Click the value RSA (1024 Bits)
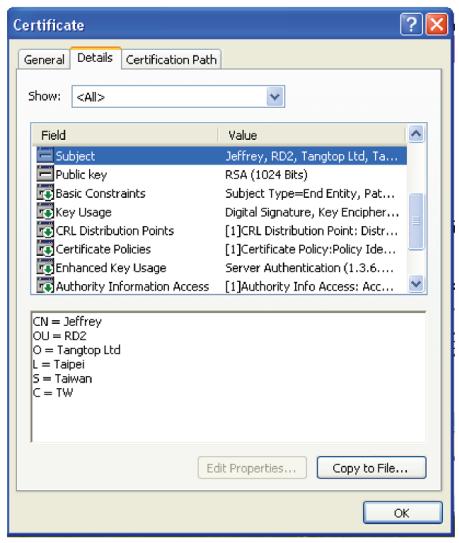 click(x=266, y=175)
